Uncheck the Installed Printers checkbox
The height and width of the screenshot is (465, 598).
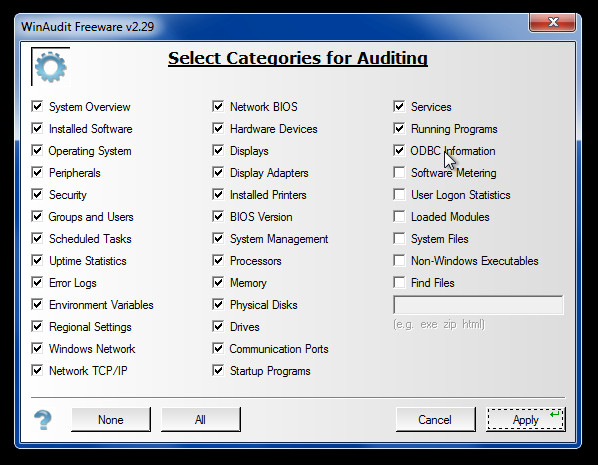[x=218, y=195]
